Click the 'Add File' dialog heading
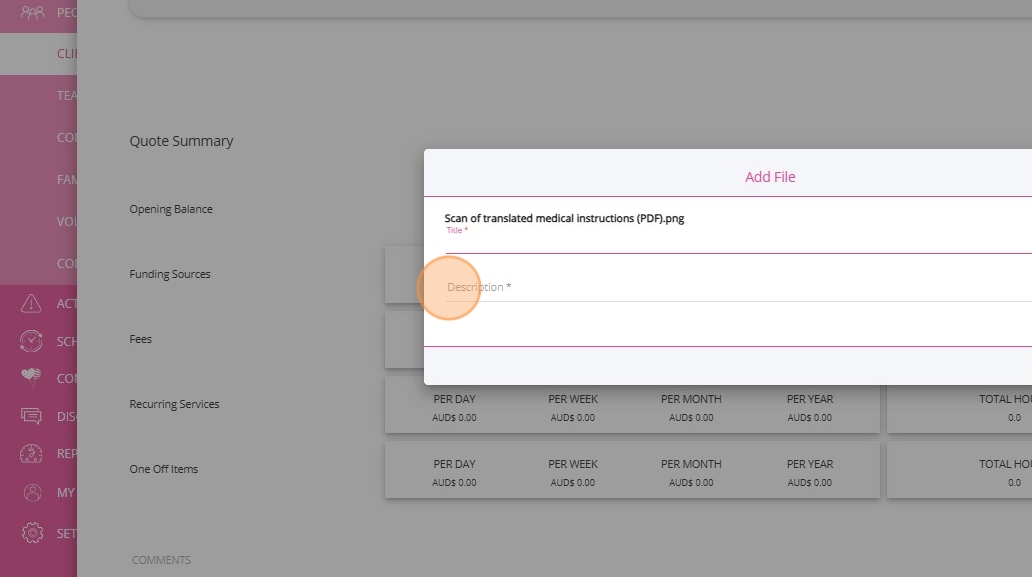 (770, 177)
